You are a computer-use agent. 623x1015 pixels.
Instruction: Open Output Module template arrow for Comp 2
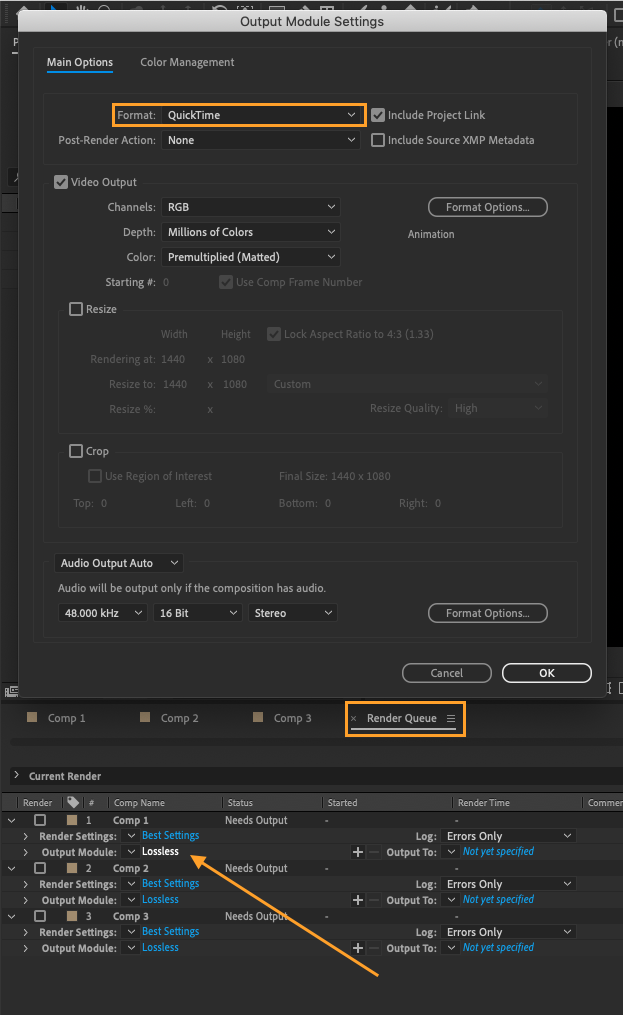coord(131,900)
